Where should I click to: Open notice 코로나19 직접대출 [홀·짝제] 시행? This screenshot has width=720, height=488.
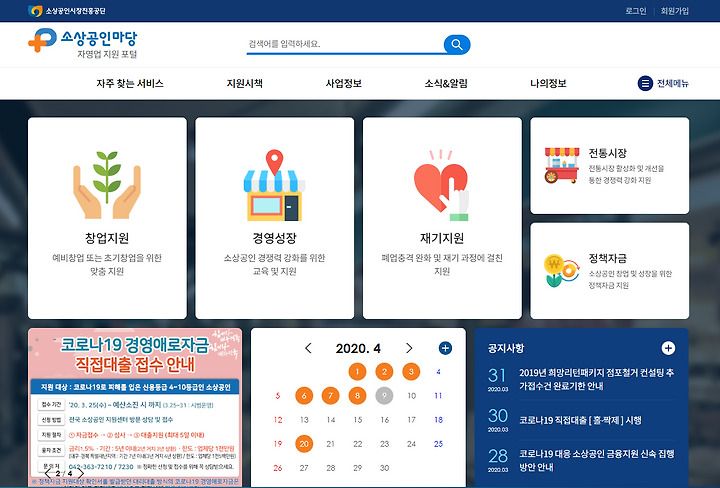pos(580,420)
